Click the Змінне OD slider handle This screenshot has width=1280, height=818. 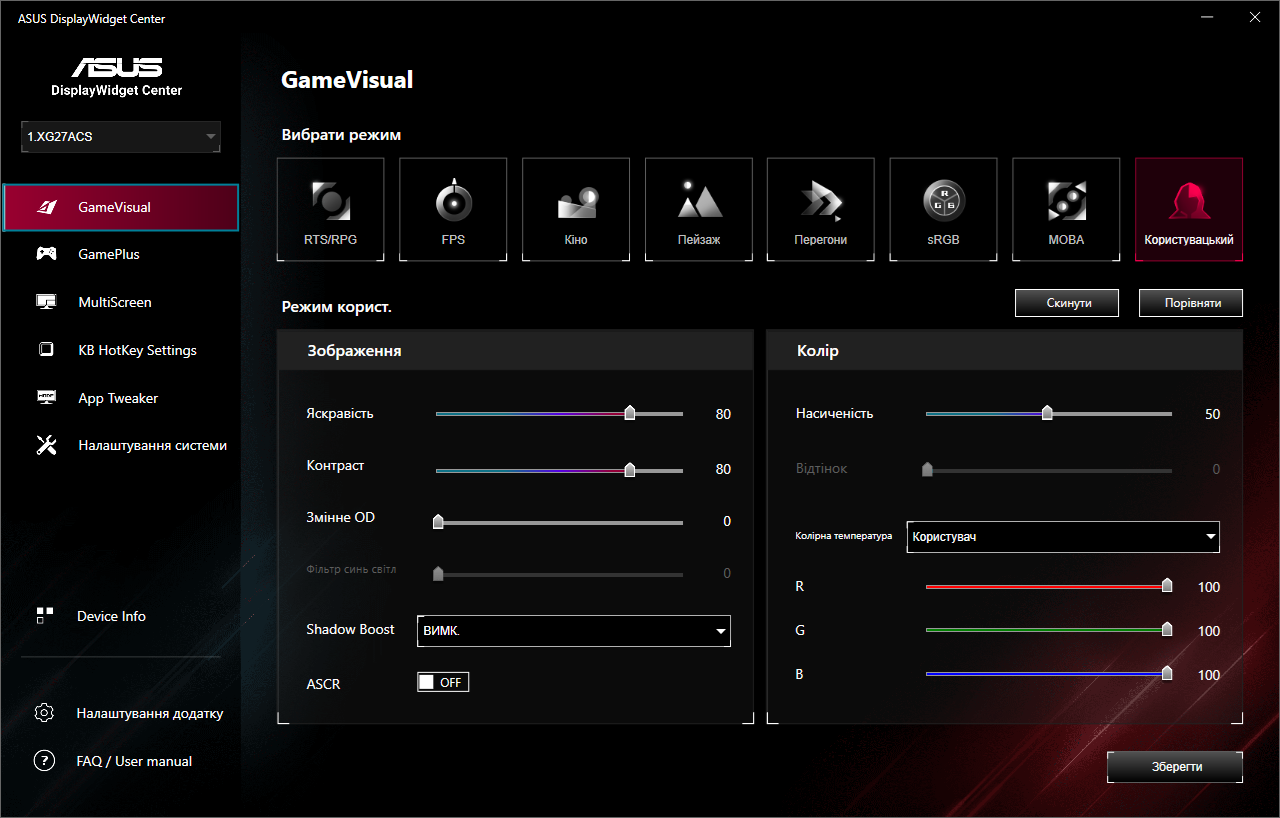pos(437,521)
